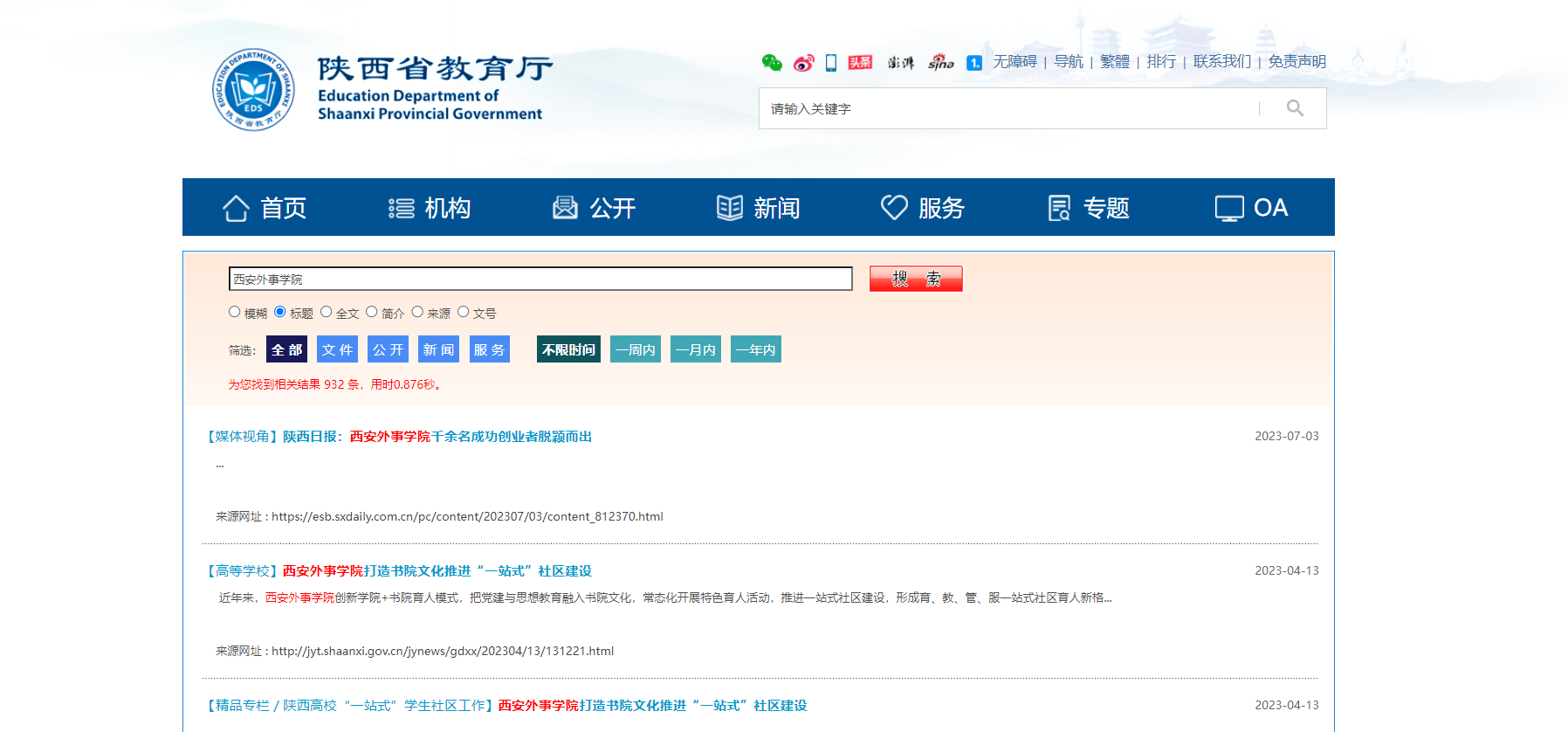The width and height of the screenshot is (1568, 732).
Task: Select the 文号 radio option
Action: (464, 312)
